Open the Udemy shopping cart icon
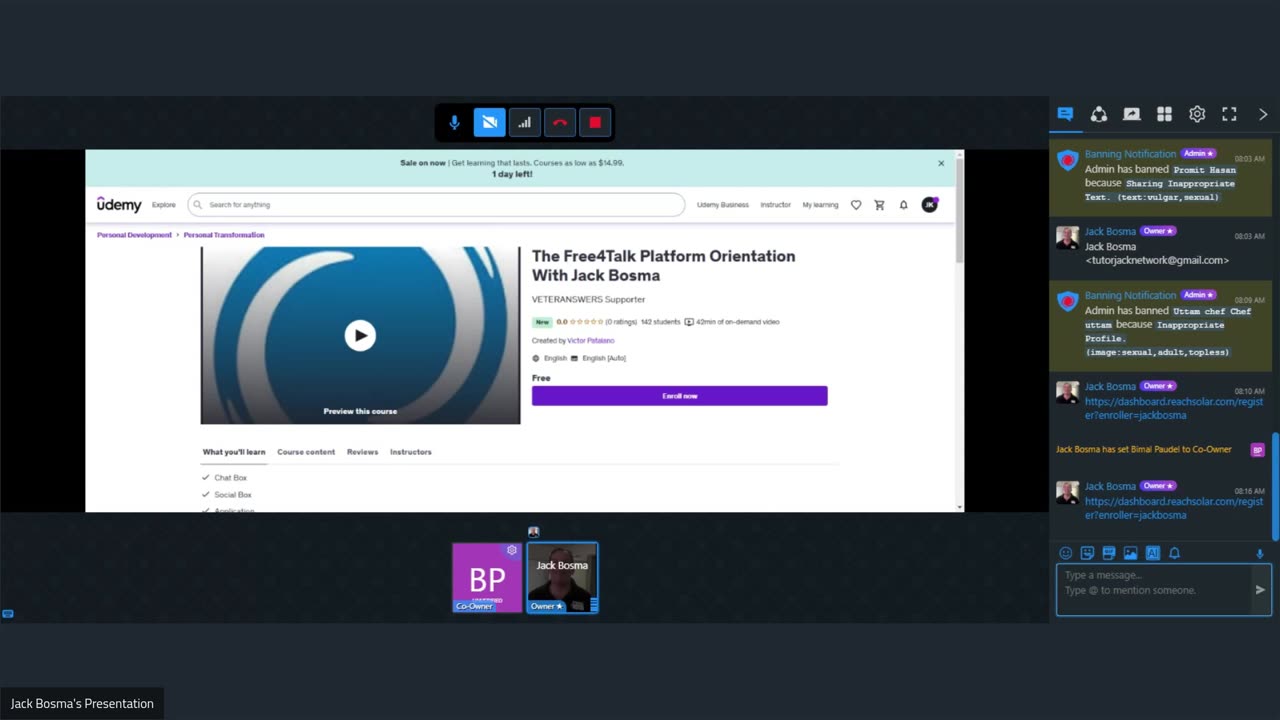1280x720 pixels. pyautogui.click(x=880, y=205)
